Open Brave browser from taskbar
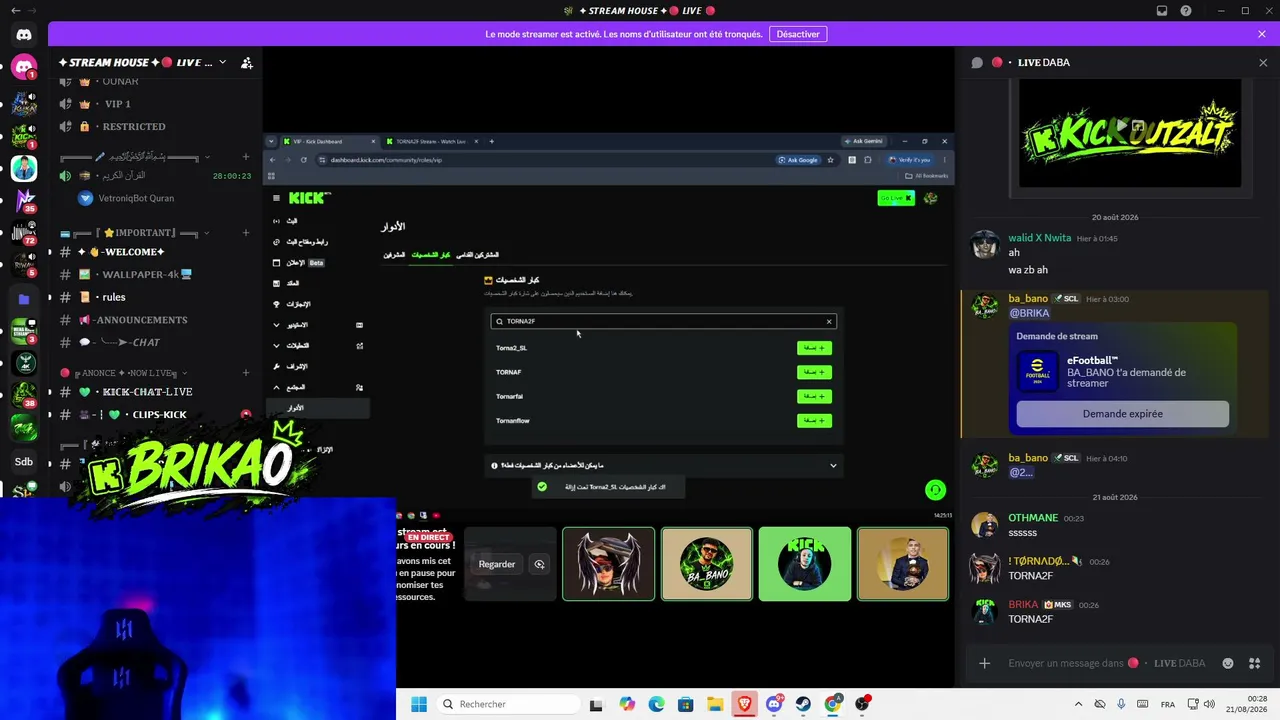Viewport: 1280px width, 720px height. click(x=745, y=704)
